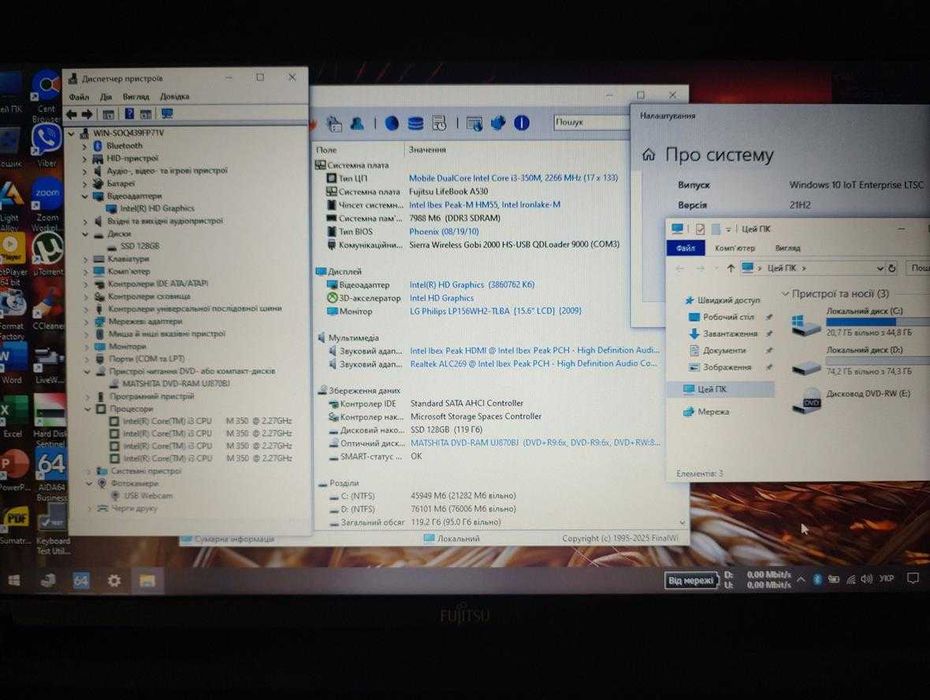Expand the Мережеві адаптери node in Device Manager

(86, 322)
